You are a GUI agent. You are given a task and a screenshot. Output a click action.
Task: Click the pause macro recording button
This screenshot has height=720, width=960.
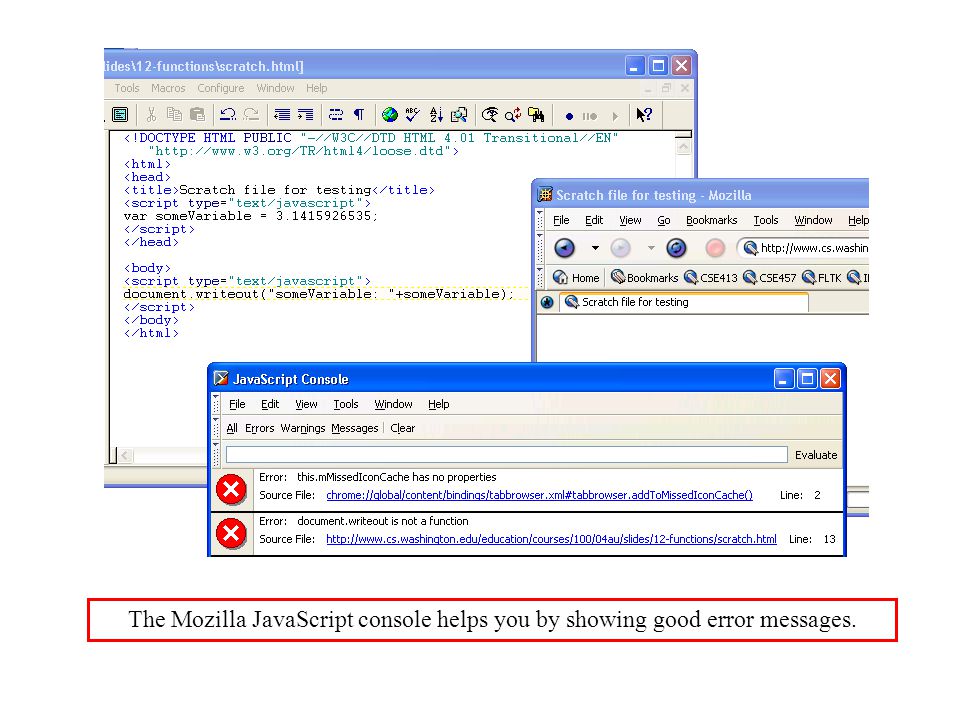pos(590,116)
